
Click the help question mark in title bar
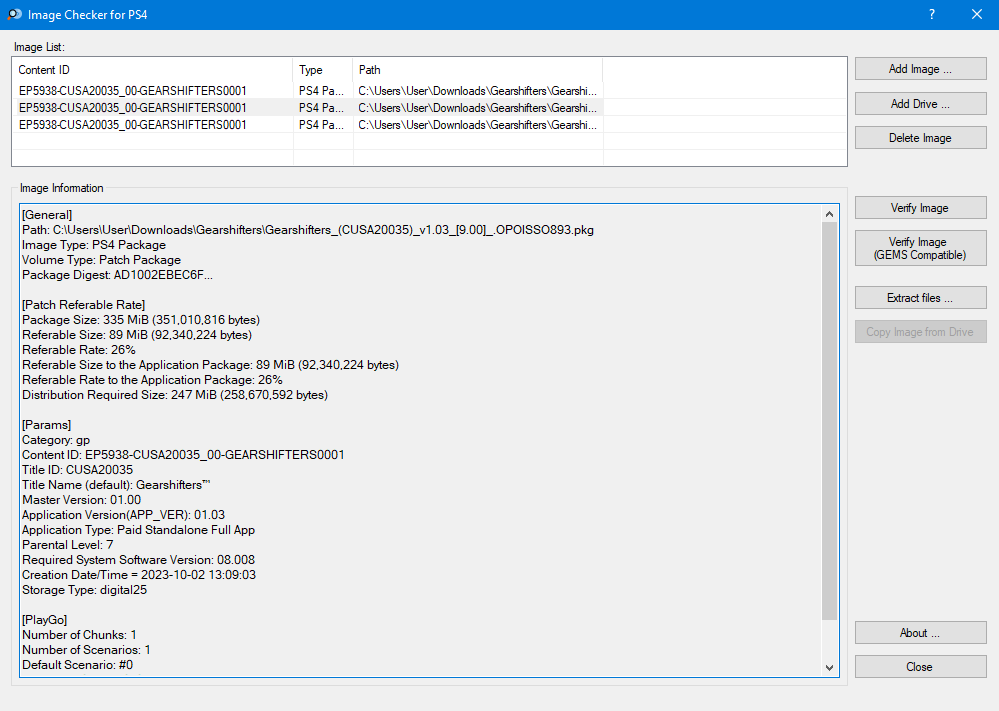932,14
